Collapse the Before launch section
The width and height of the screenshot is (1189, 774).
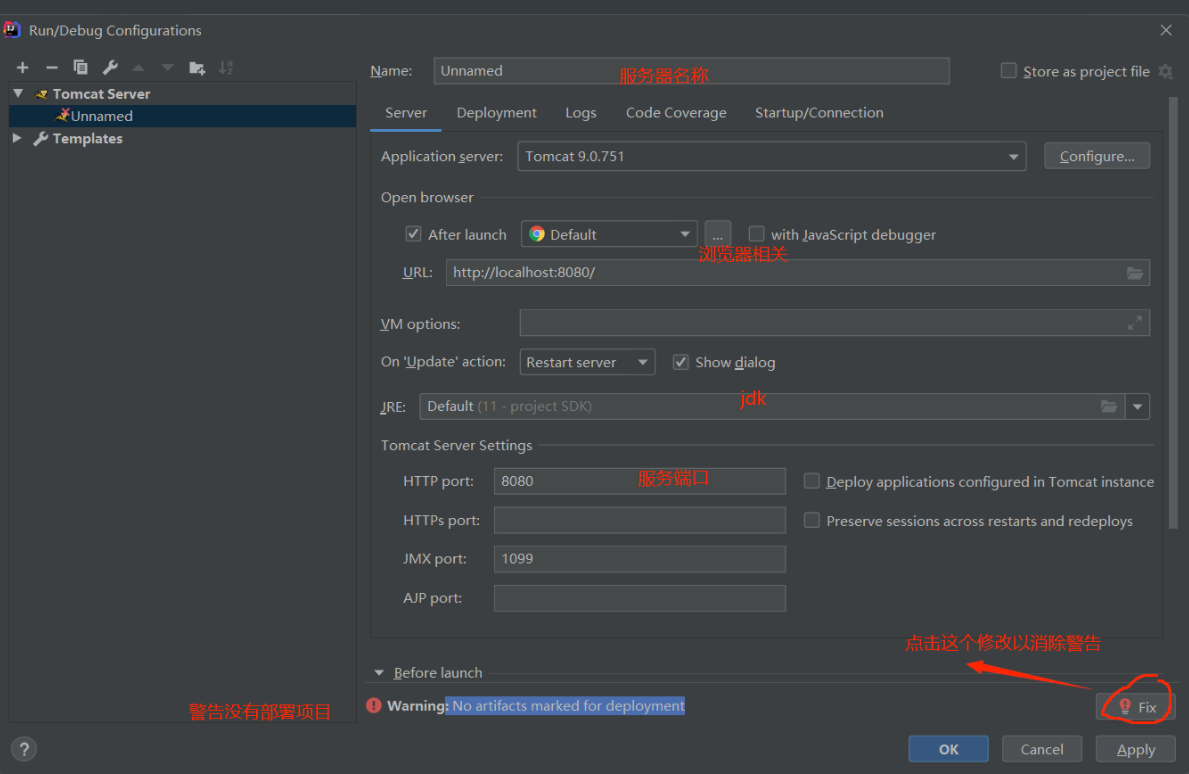[379, 672]
